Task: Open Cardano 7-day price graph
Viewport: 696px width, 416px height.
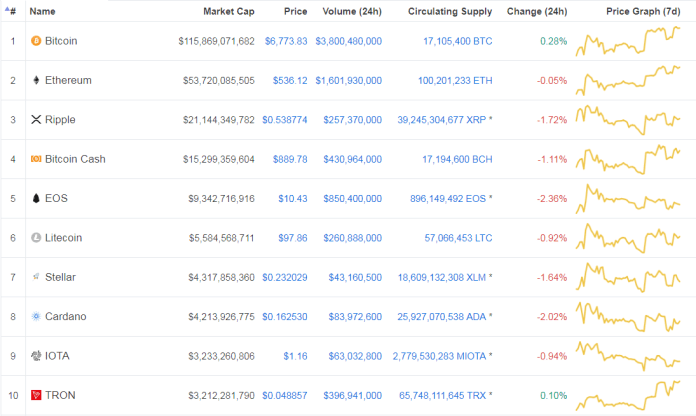Action: [628, 317]
